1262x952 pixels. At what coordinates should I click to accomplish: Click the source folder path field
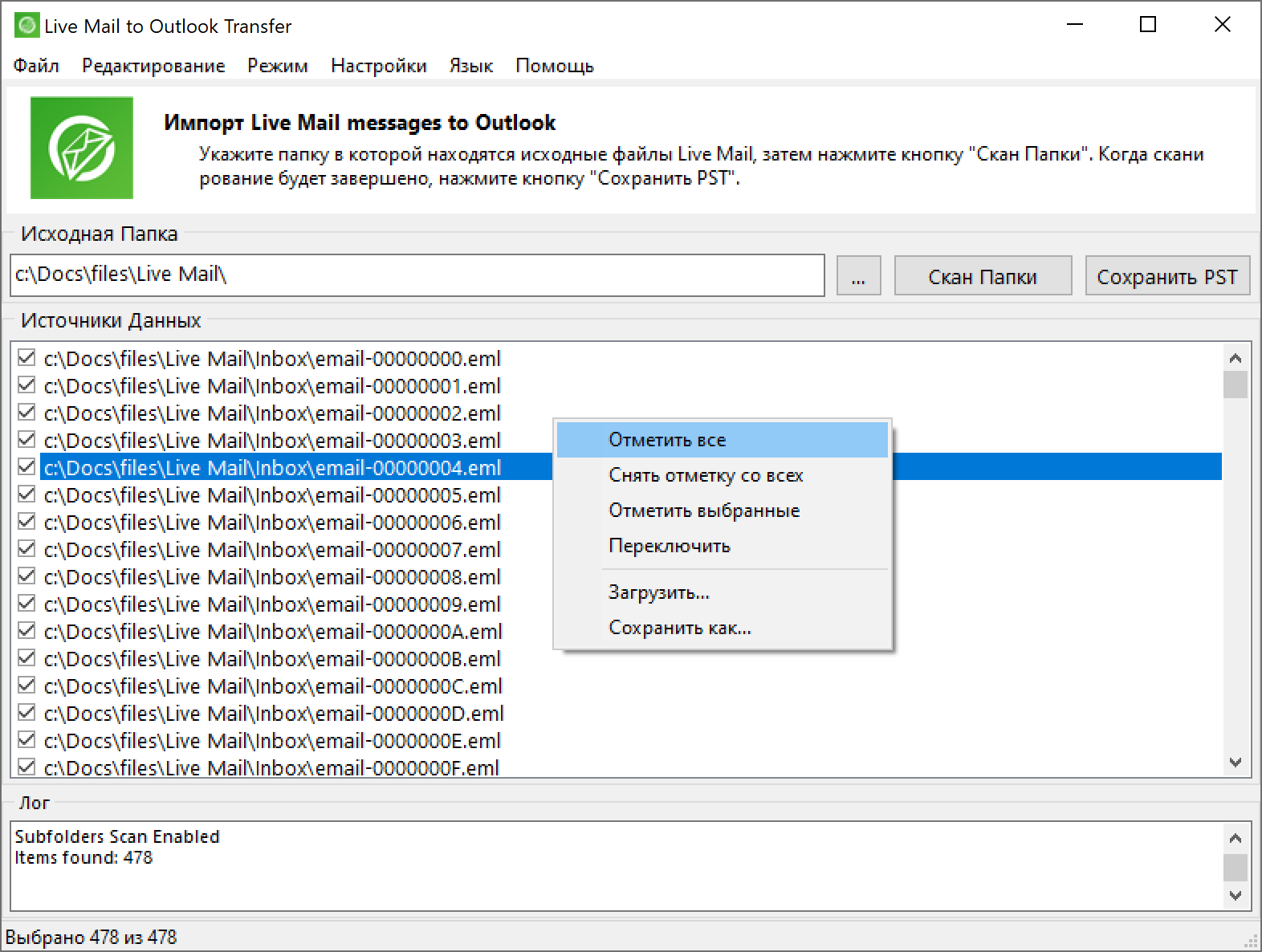417,275
